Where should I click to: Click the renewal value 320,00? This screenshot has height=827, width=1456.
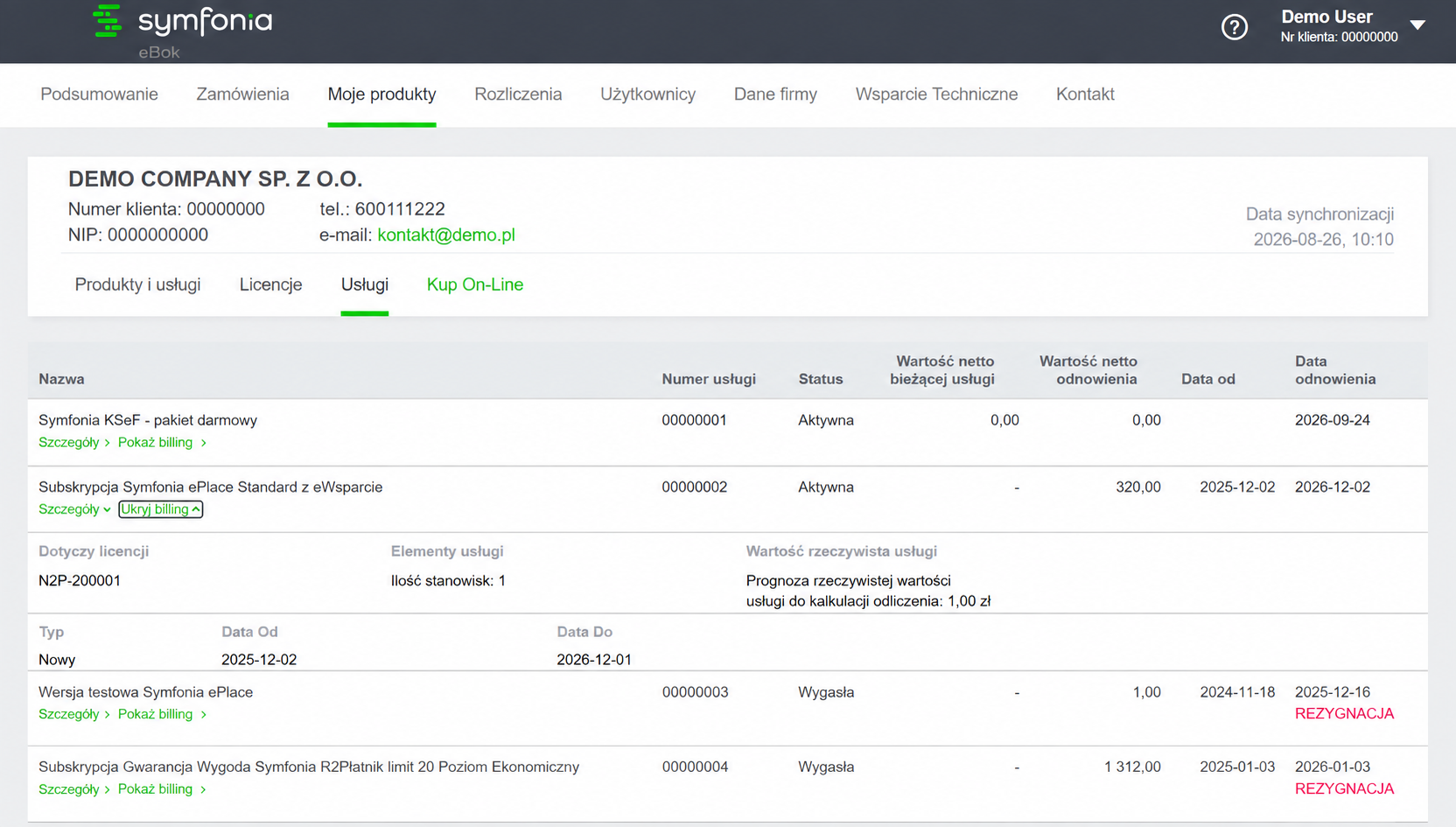[x=1138, y=487]
